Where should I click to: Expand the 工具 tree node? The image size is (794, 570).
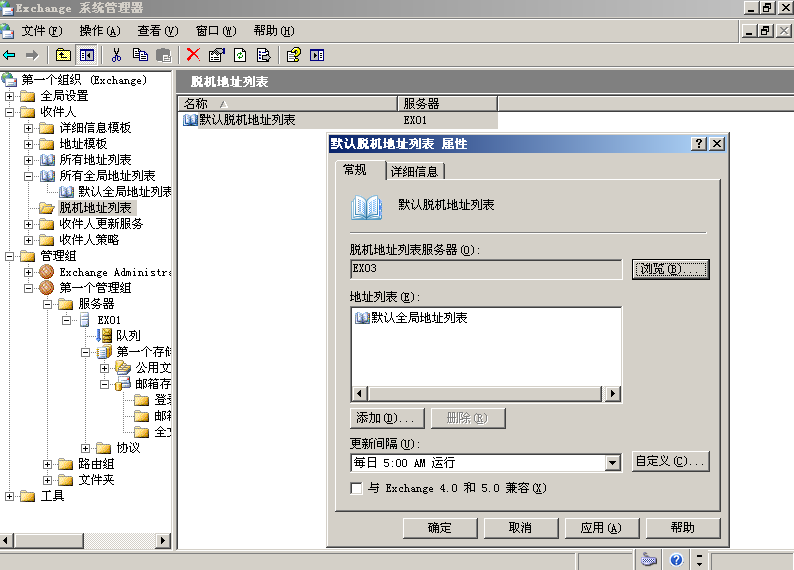9,496
